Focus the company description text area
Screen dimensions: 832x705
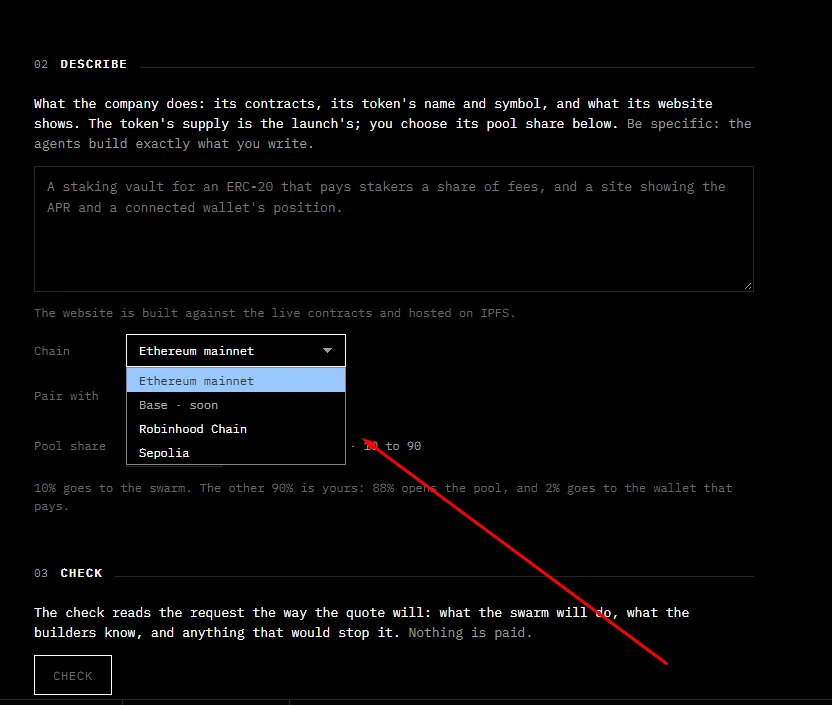tap(394, 229)
